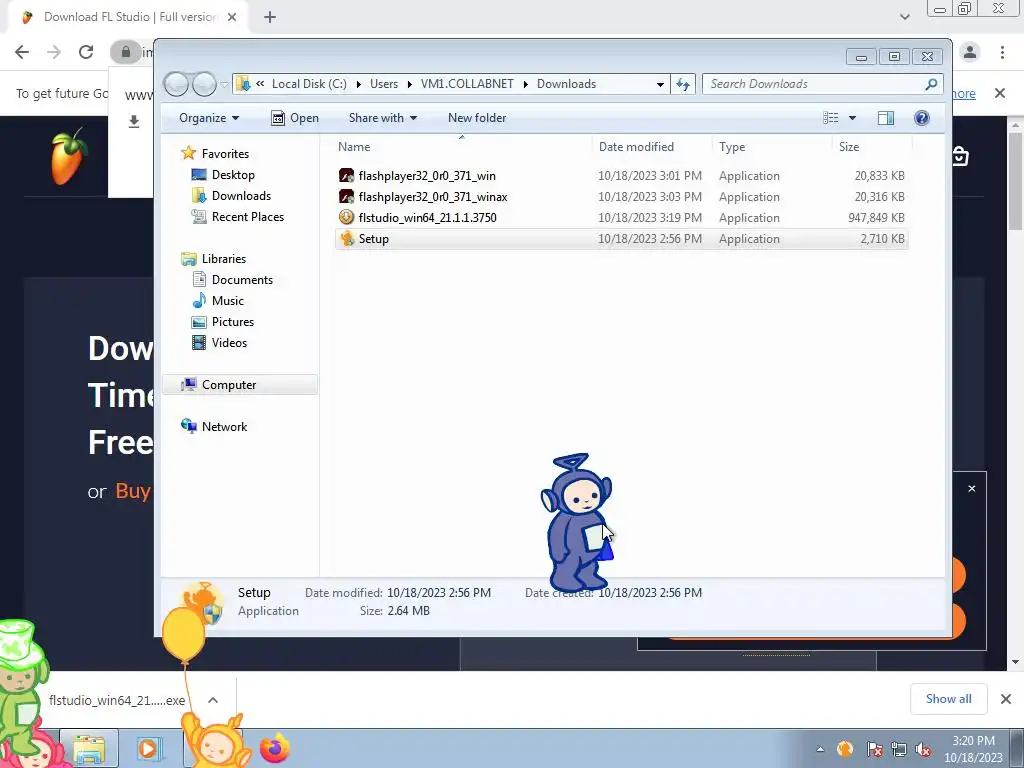The width and height of the screenshot is (1024, 768).
Task: Sort files by the Type column
Action: click(773, 146)
